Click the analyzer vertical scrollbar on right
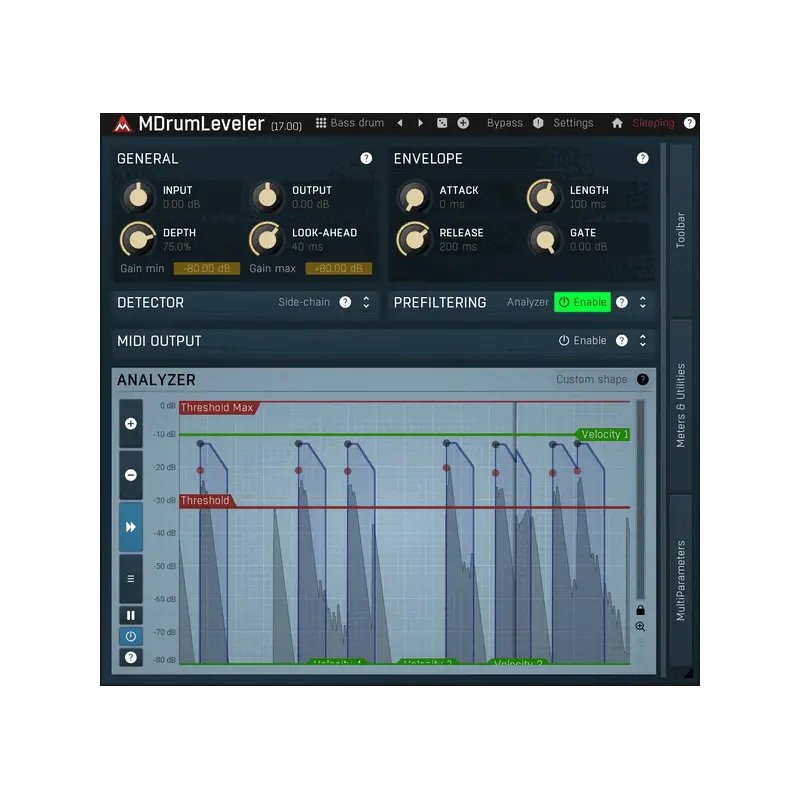The width and height of the screenshot is (800, 800). 640,499
